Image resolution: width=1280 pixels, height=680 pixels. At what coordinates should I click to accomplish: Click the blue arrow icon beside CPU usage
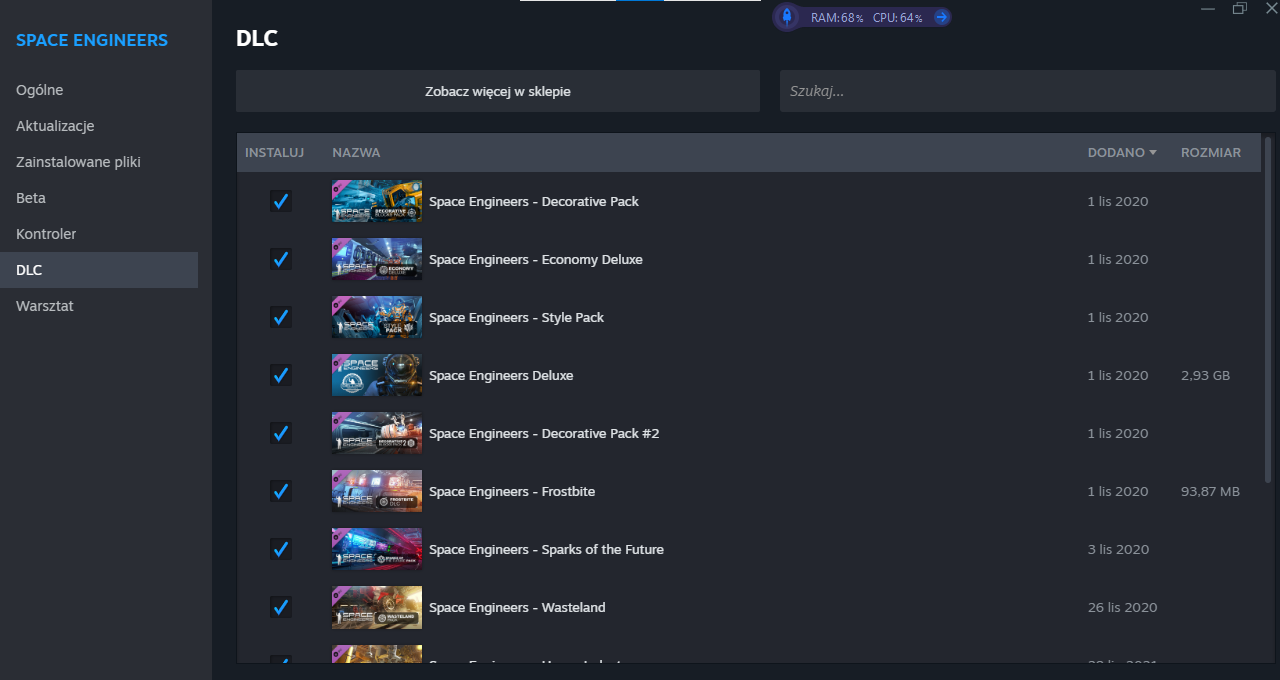point(940,17)
